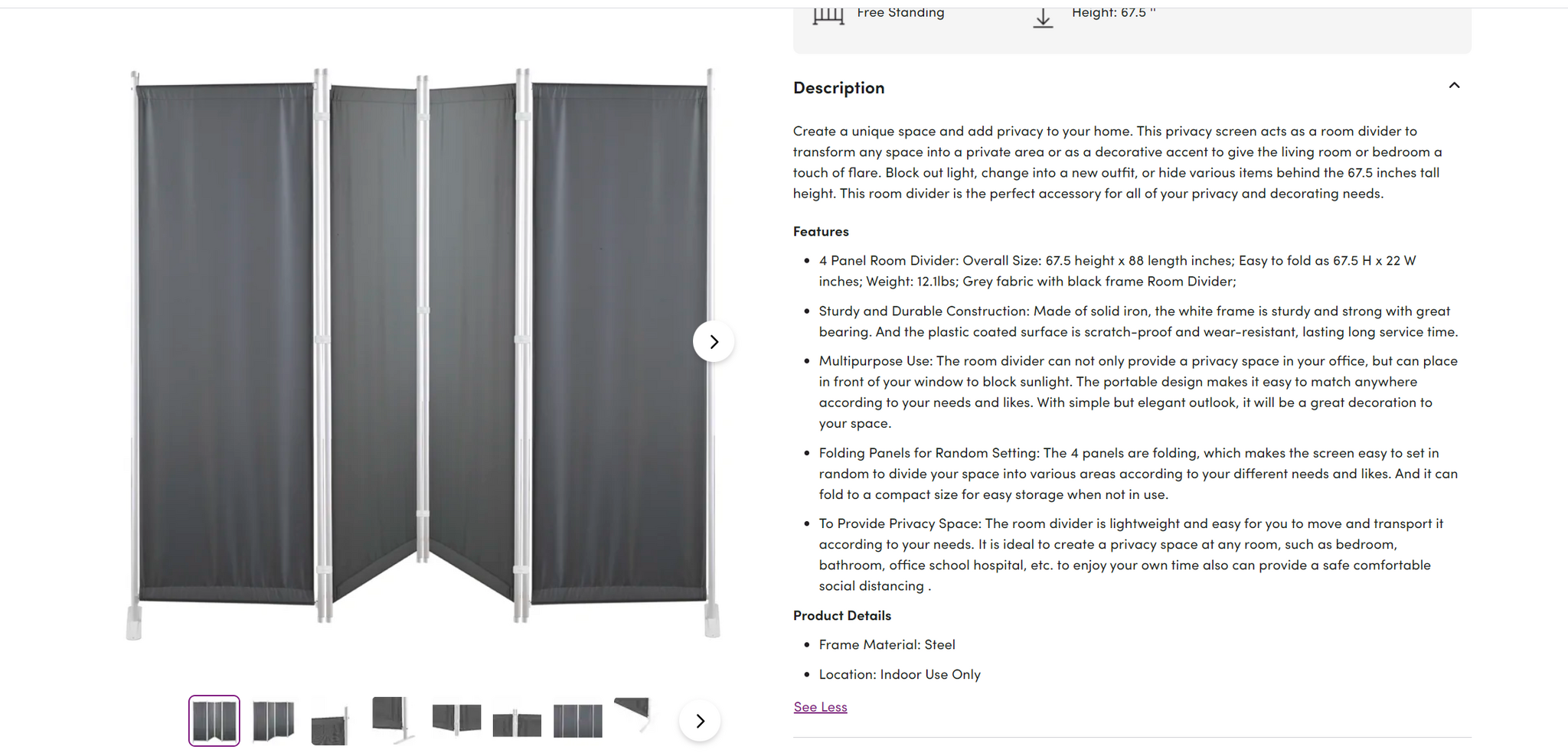Image resolution: width=1568 pixels, height=753 pixels.
Task: Select the fifth product thumbnail
Action: 456,719
